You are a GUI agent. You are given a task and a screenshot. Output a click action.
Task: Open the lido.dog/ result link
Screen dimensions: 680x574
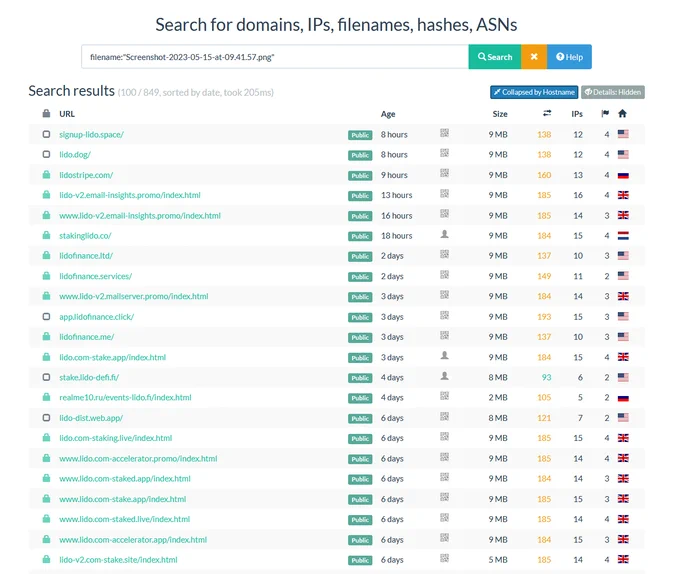[x=75, y=154]
